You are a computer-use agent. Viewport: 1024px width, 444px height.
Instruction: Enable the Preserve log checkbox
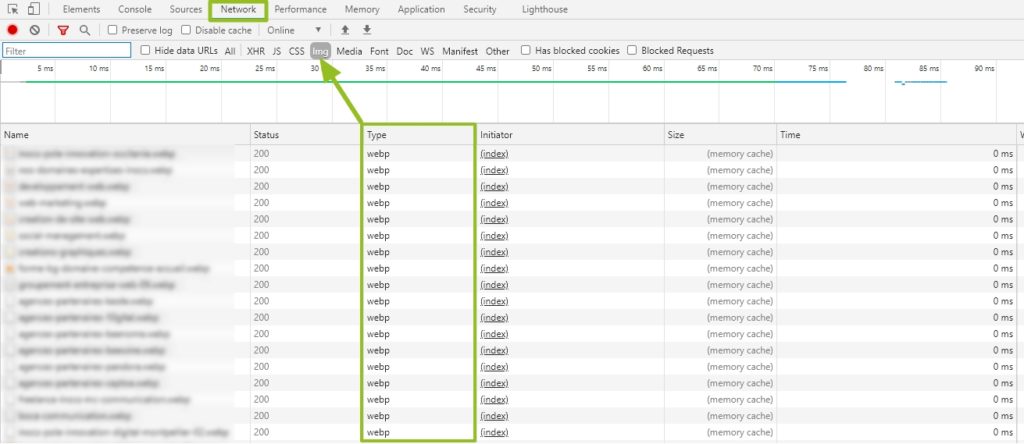coord(113,31)
